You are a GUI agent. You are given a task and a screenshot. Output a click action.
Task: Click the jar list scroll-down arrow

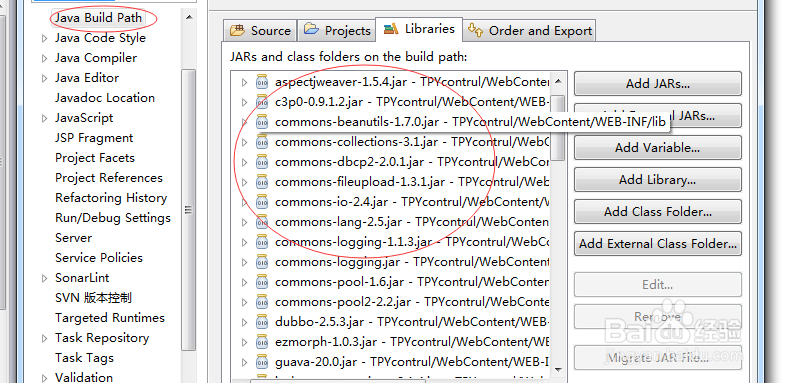558,369
